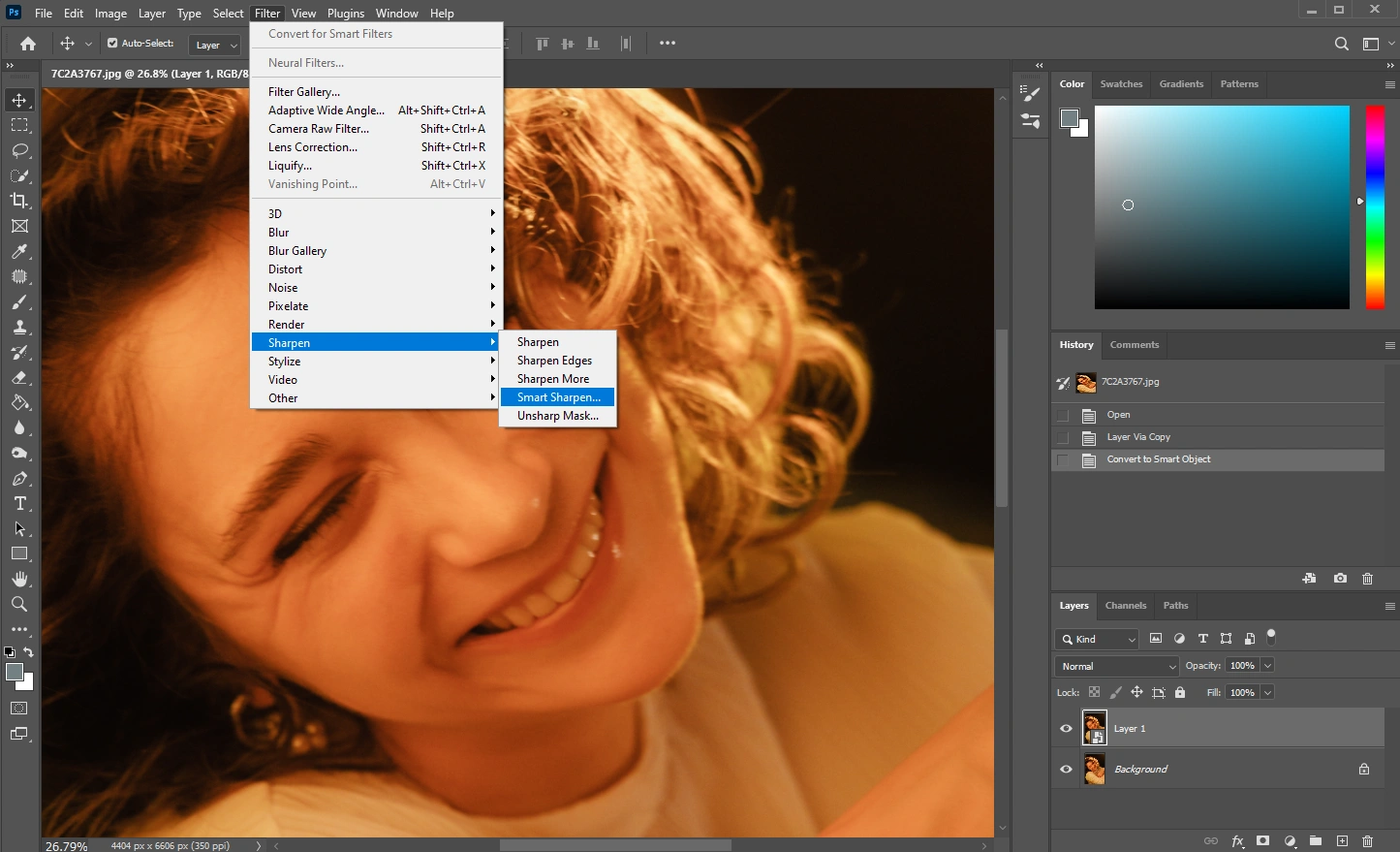Open the layer Kind filter dropdown

(1098, 639)
